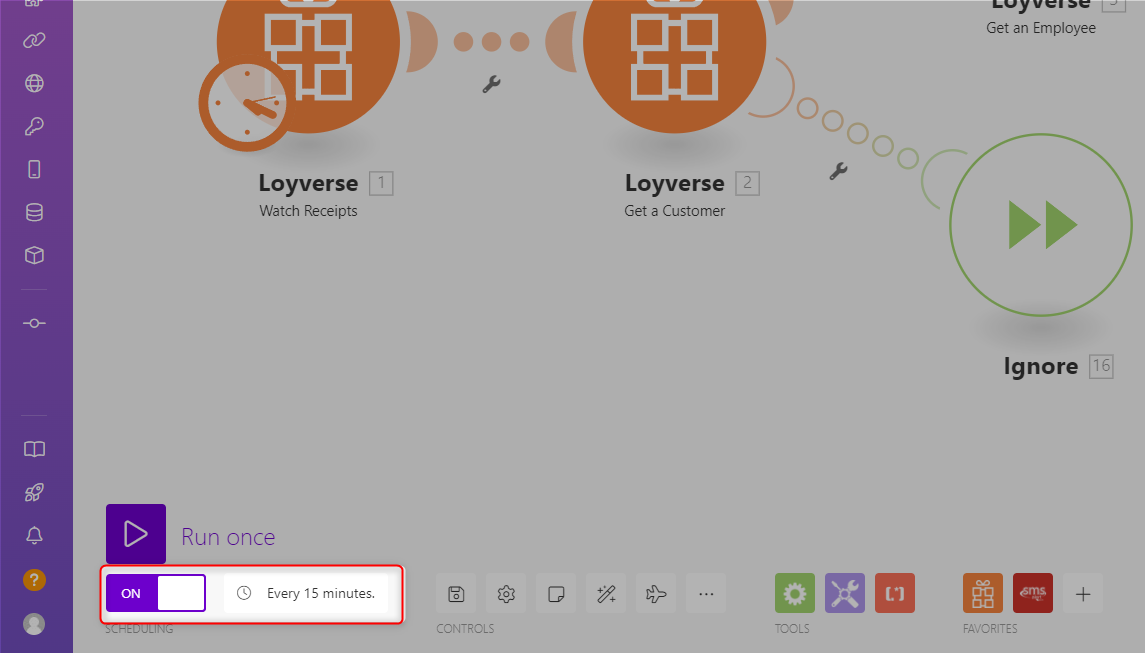
Task: Select the red SMS favorite app icon
Action: point(1032,594)
